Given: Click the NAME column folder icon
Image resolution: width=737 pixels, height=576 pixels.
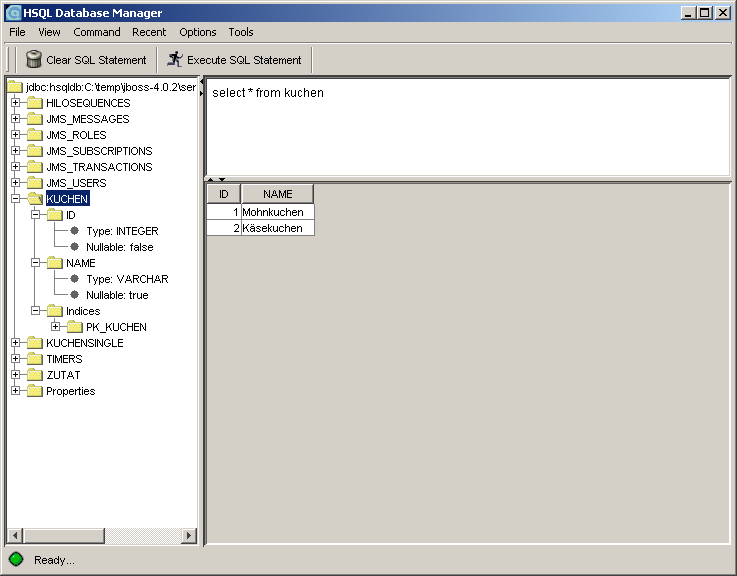Looking at the screenshot, I should (55, 263).
